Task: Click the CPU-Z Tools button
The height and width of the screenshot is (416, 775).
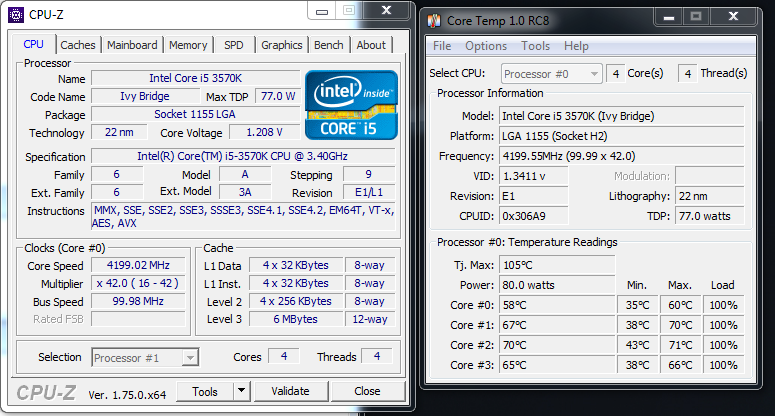Action: point(205,391)
